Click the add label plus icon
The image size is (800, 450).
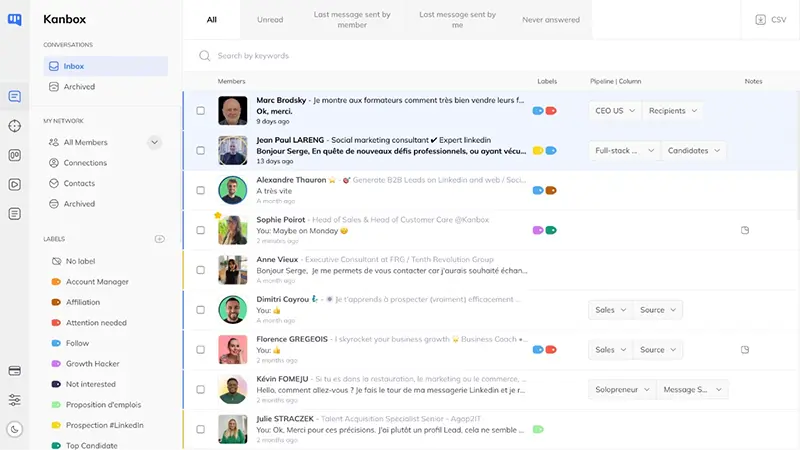(159, 239)
